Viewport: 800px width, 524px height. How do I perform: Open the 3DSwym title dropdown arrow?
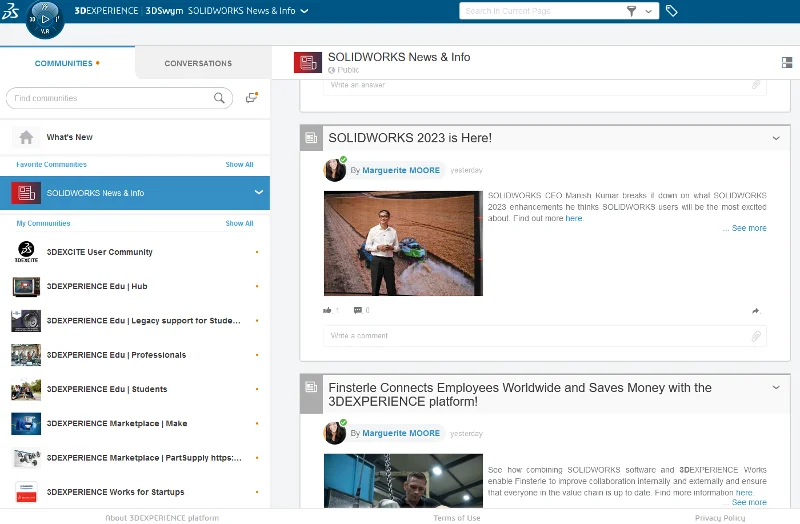pos(304,12)
